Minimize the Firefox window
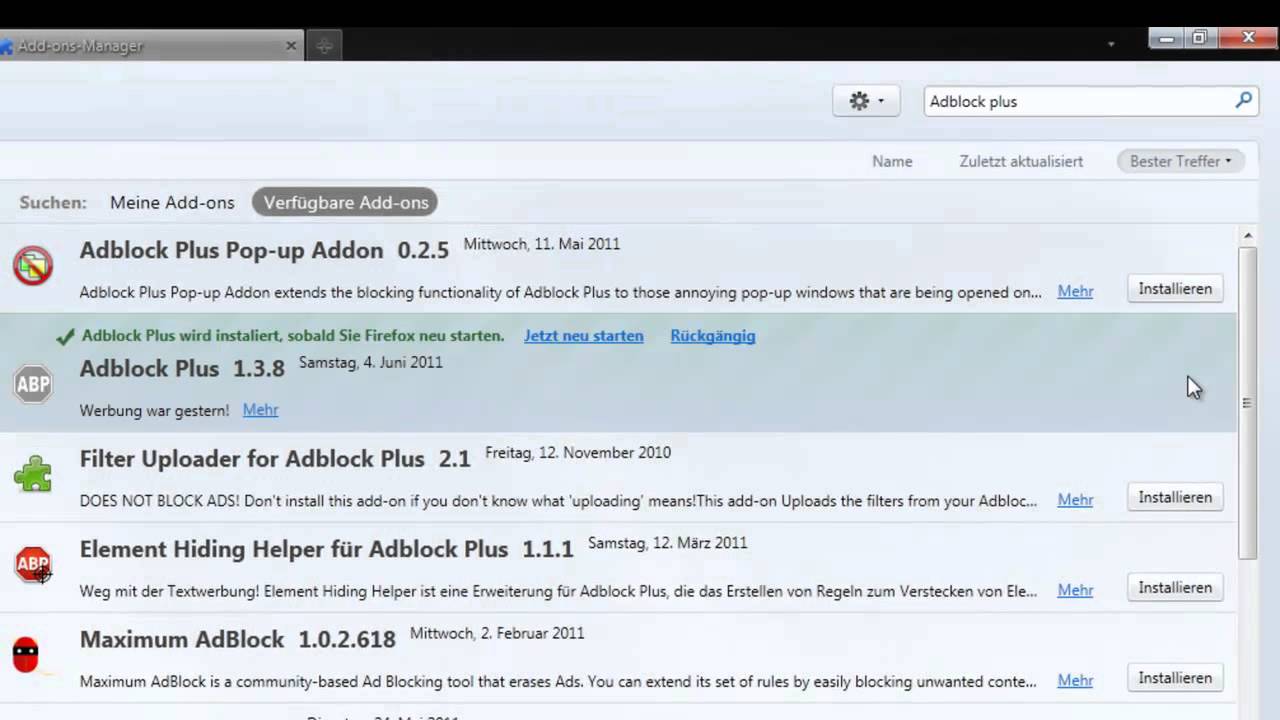The image size is (1280, 720). (1166, 38)
